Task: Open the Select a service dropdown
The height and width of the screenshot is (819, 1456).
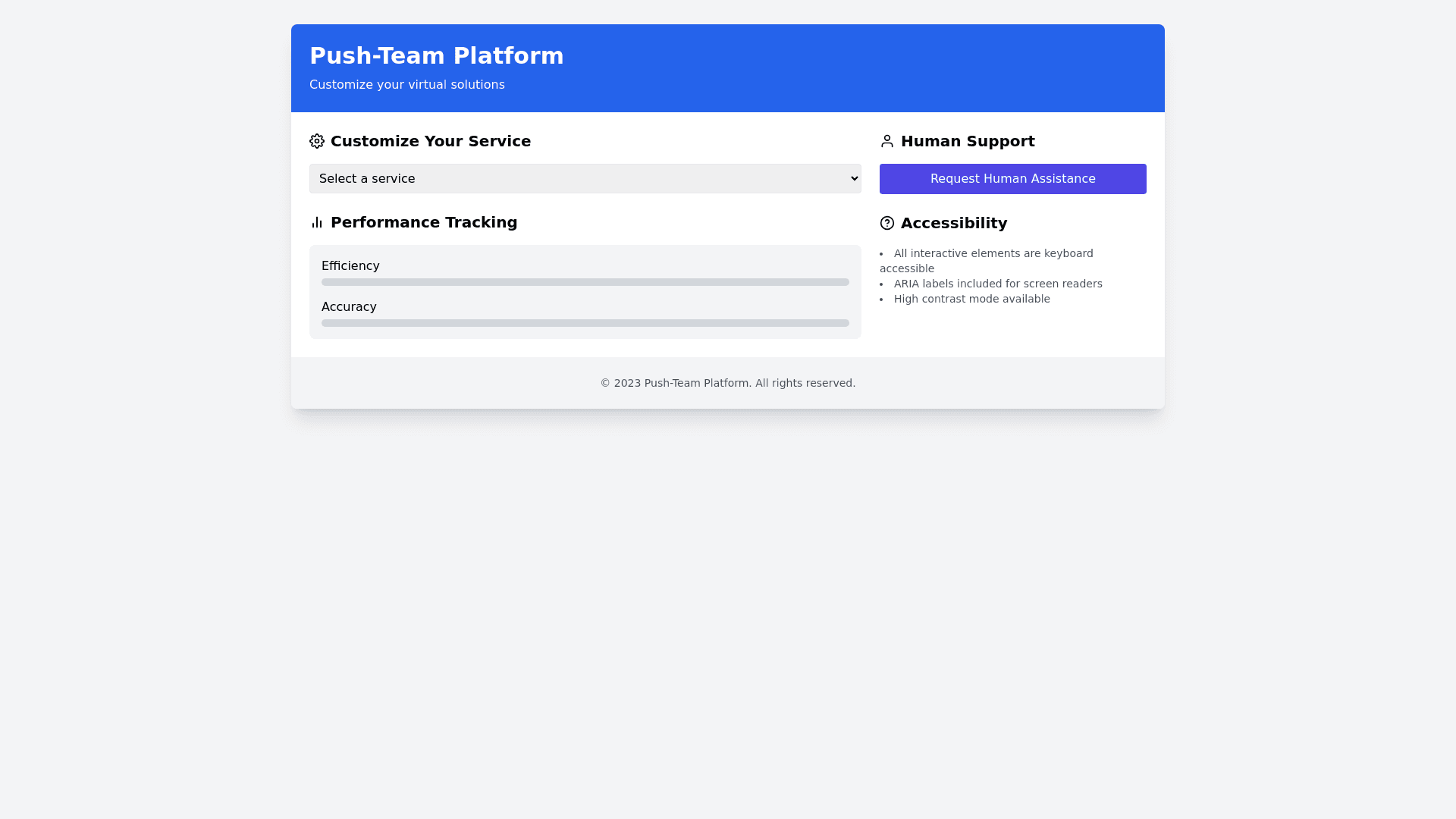Action: tap(584, 179)
